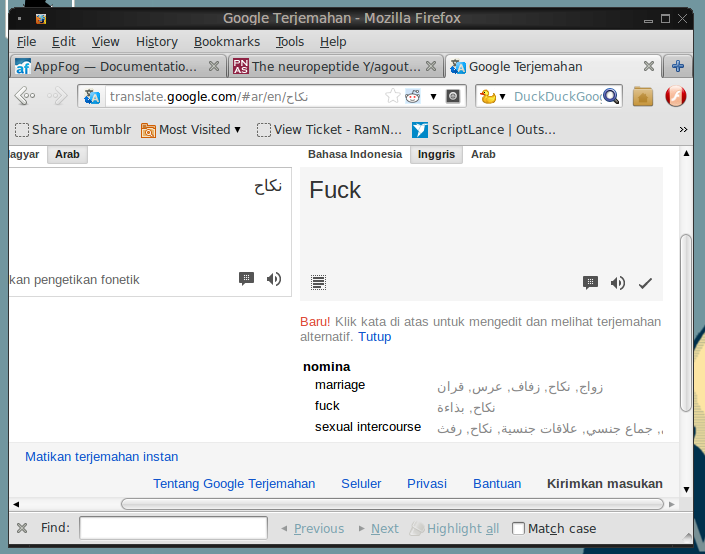Click Highlight all in Find bar
The image size is (705, 554).
tap(455, 528)
